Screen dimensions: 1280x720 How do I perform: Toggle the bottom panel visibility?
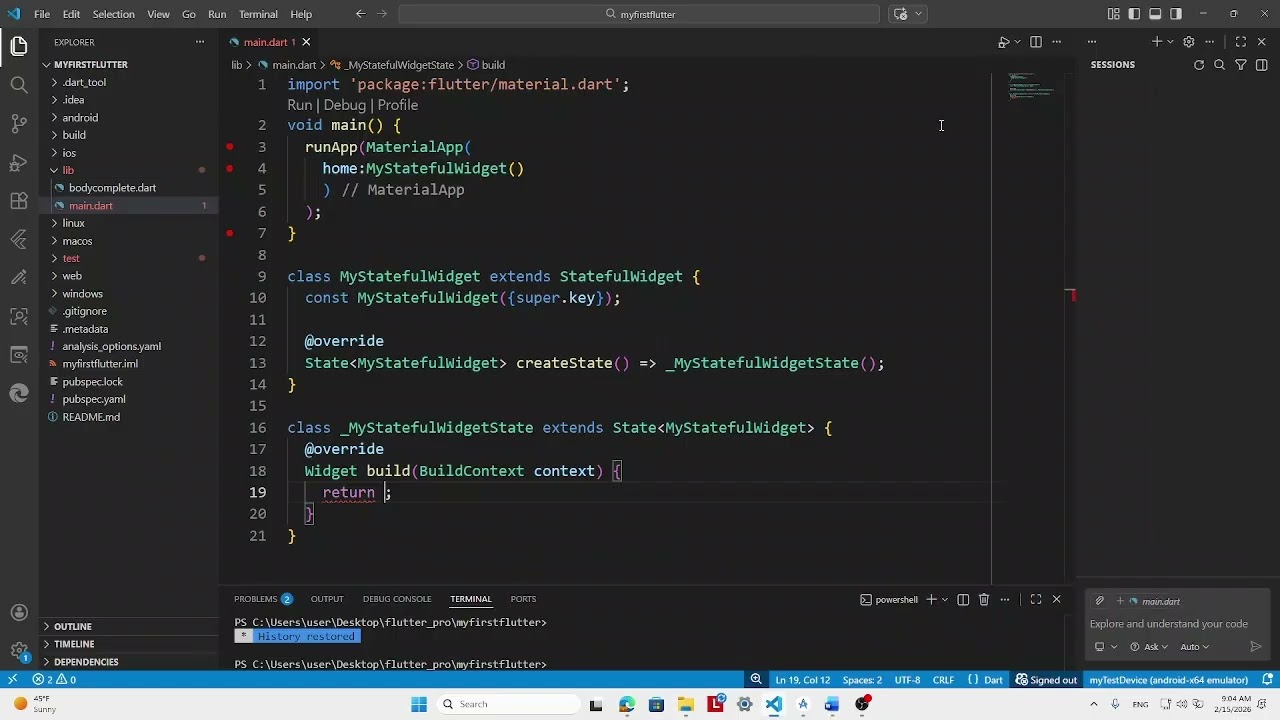tap(1155, 14)
